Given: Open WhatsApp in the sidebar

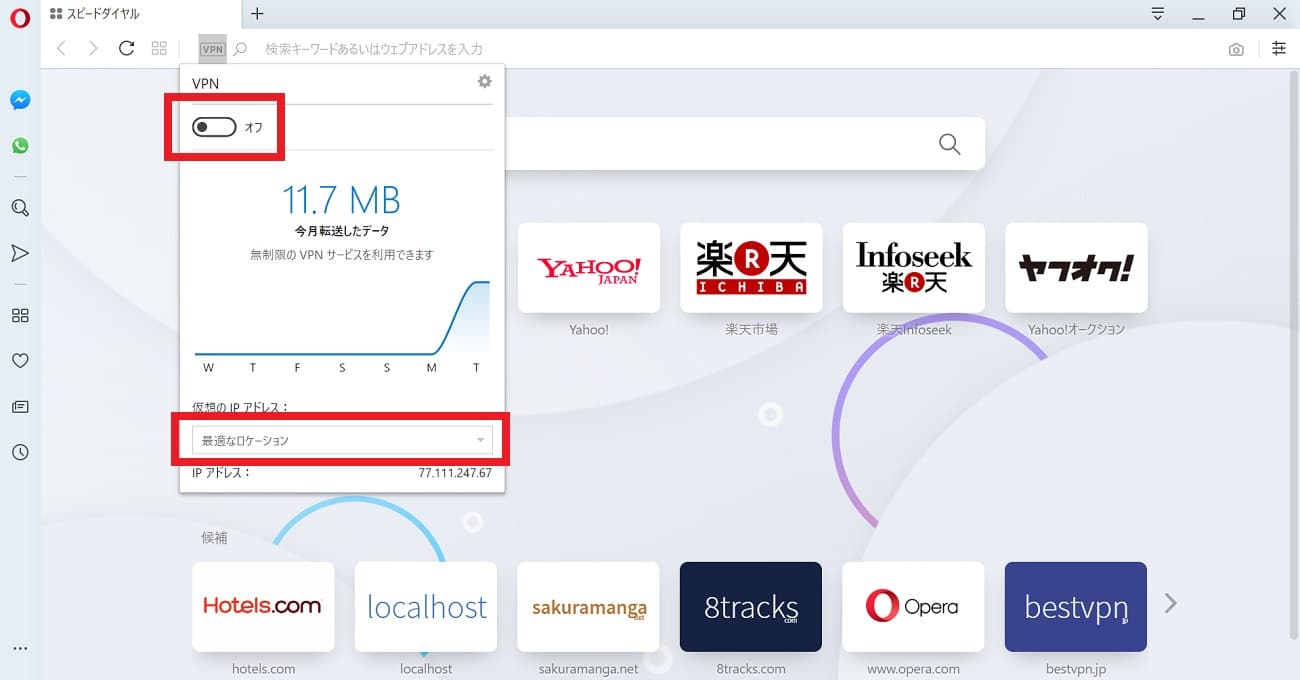Looking at the screenshot, I should coord(20,146).
